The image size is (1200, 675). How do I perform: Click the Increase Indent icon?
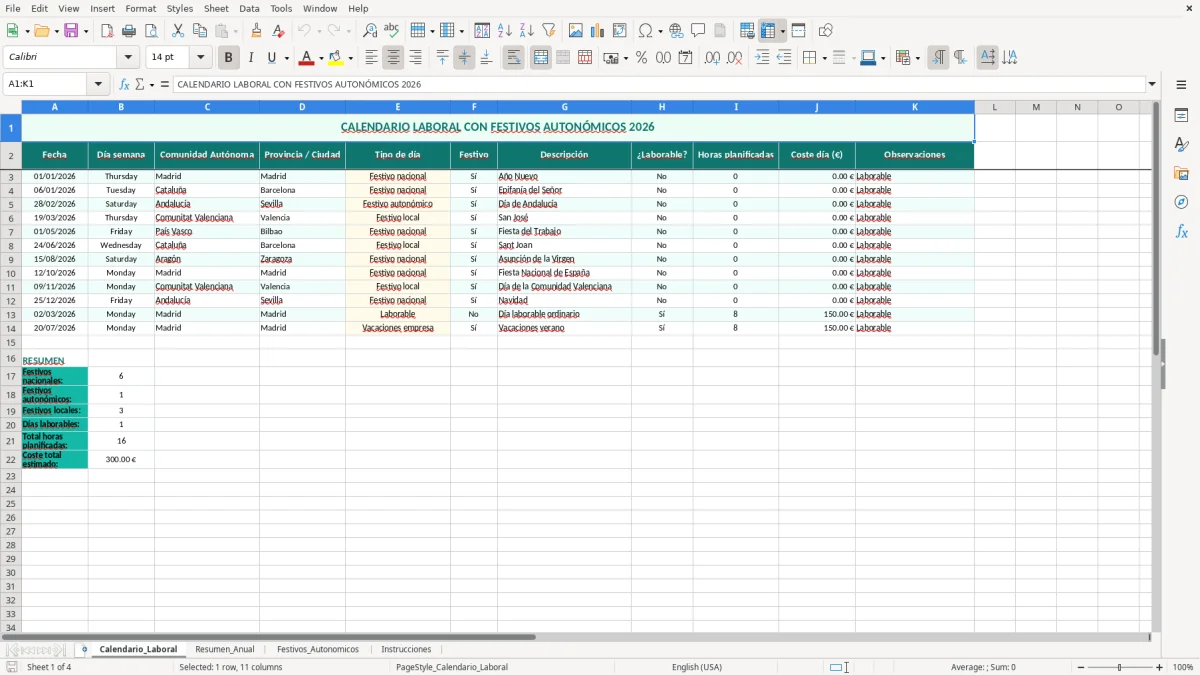coord(762,58)
